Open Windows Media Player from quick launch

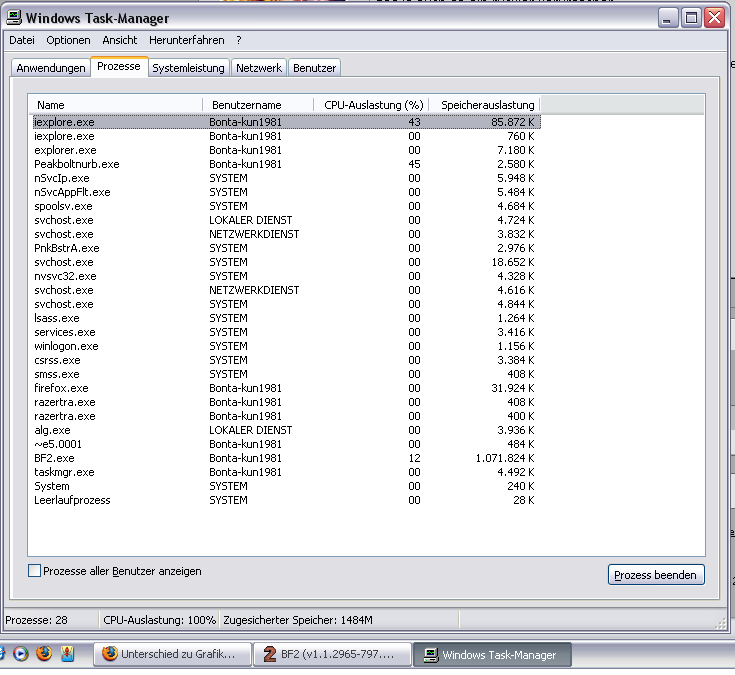pos(20,653)
